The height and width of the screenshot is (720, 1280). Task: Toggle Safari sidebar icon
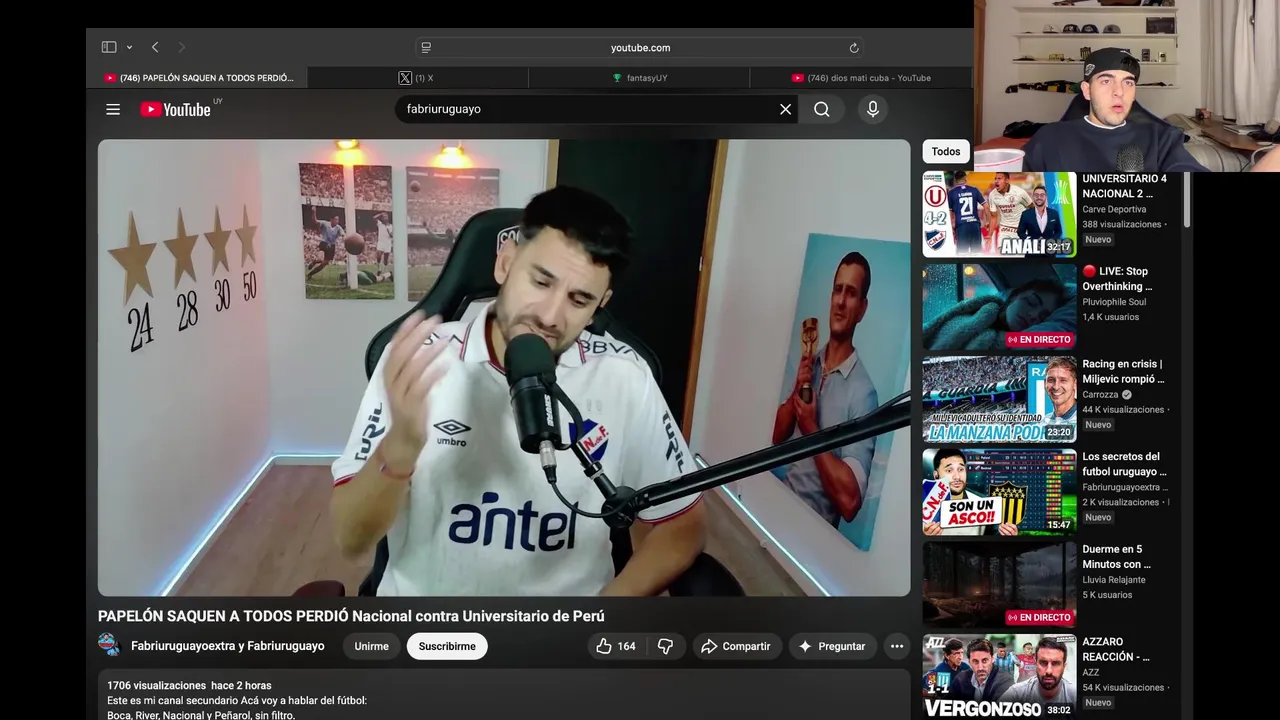pos(109,47)
